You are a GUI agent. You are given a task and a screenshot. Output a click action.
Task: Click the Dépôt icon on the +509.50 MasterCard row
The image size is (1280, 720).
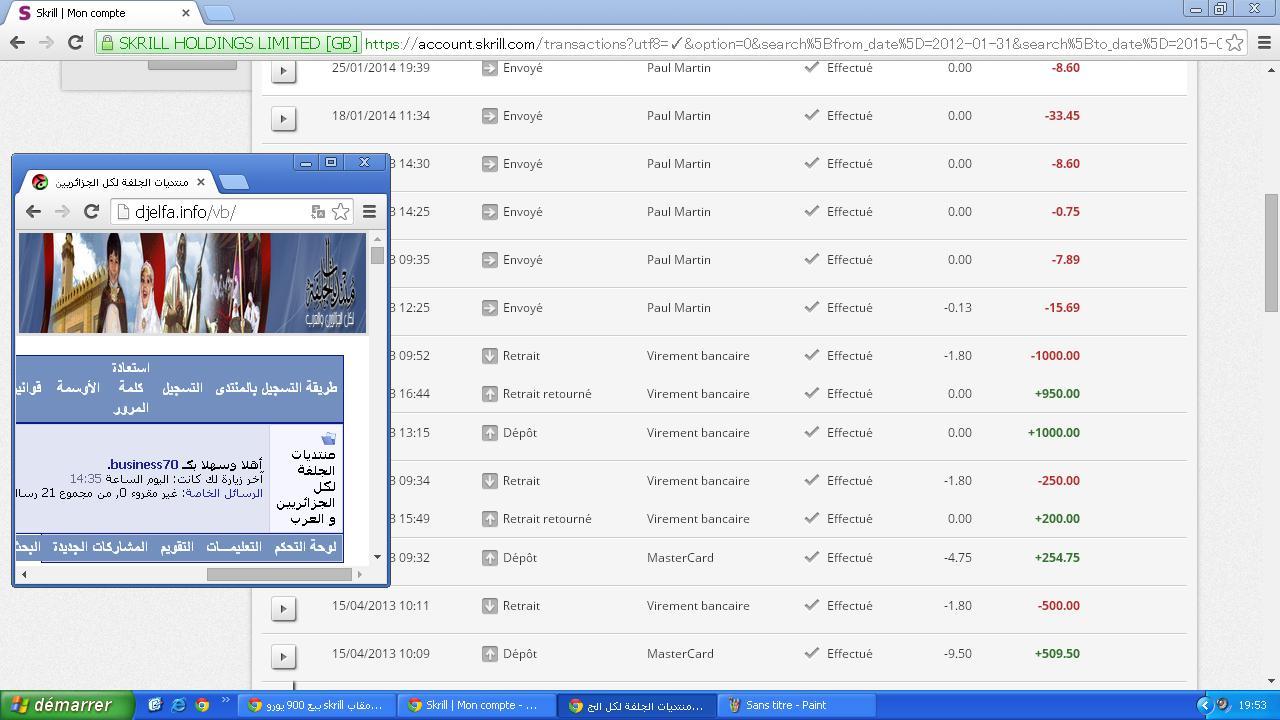point(490,654)
